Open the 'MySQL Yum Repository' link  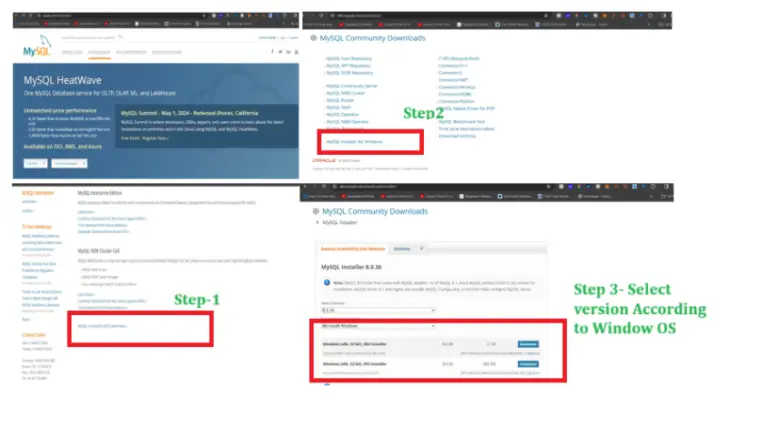click(x=349, y=58)
